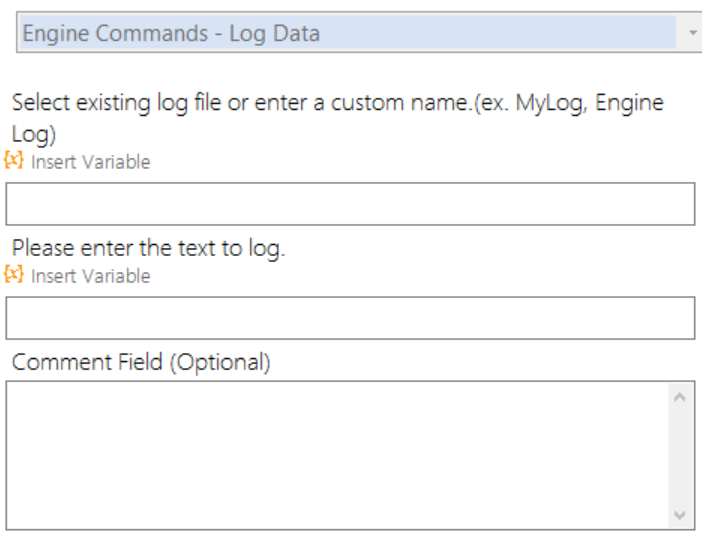This screenshot has width=702, height=548.
Task: Focus the text to log input box
Action: point(350,318)
